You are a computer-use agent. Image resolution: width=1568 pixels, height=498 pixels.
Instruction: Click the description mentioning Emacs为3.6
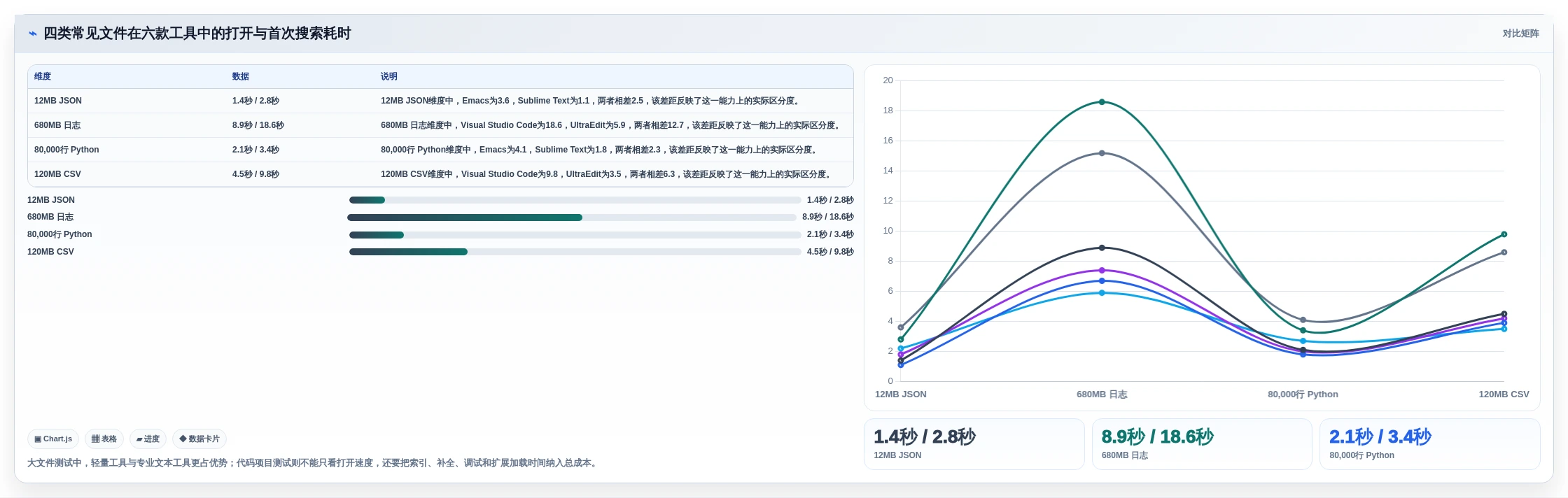pyautogui.click(x=590, y=101)
